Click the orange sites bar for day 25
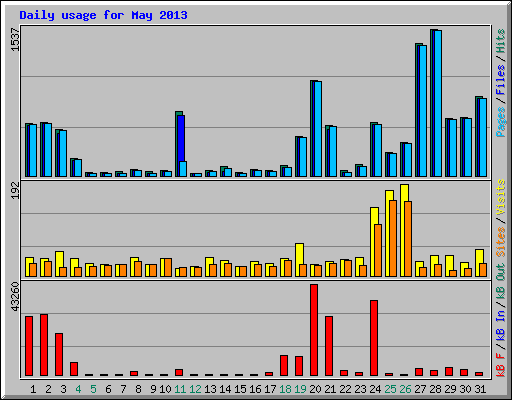The image size is (512, 400). click(393, 238)
